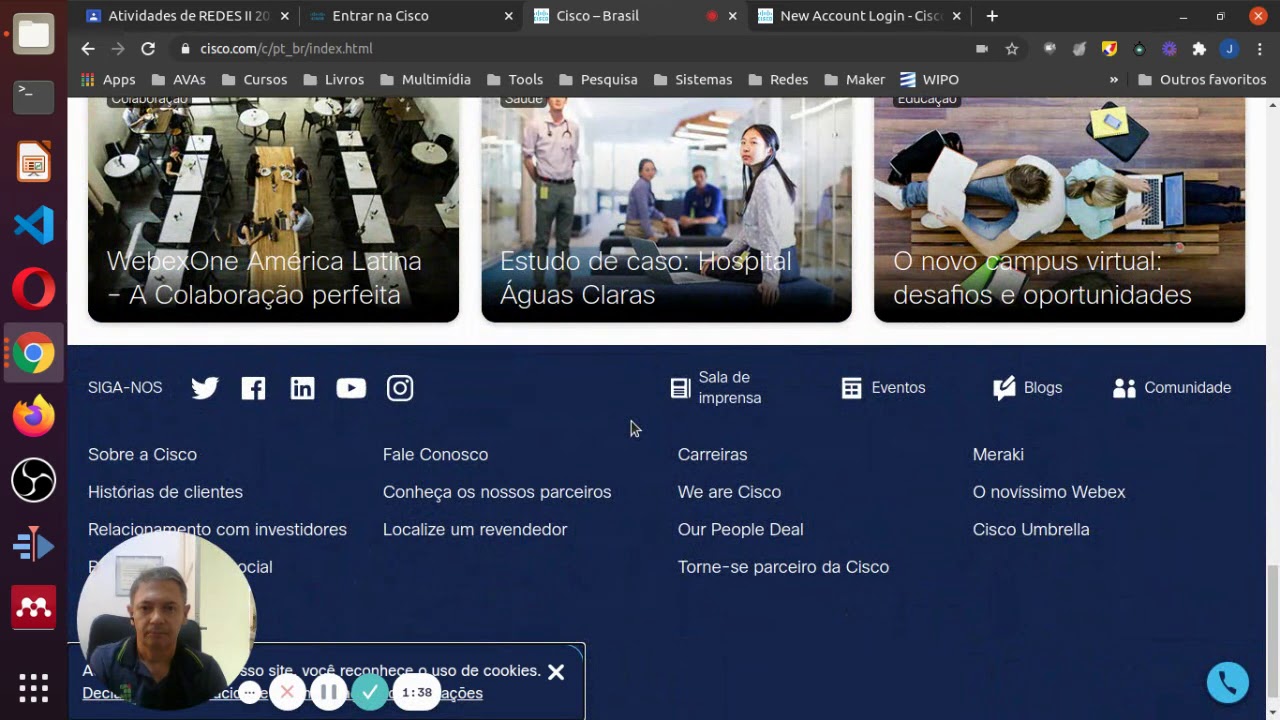Open the novo campus virtual card
The image size is (1280, 720).
1059,209
